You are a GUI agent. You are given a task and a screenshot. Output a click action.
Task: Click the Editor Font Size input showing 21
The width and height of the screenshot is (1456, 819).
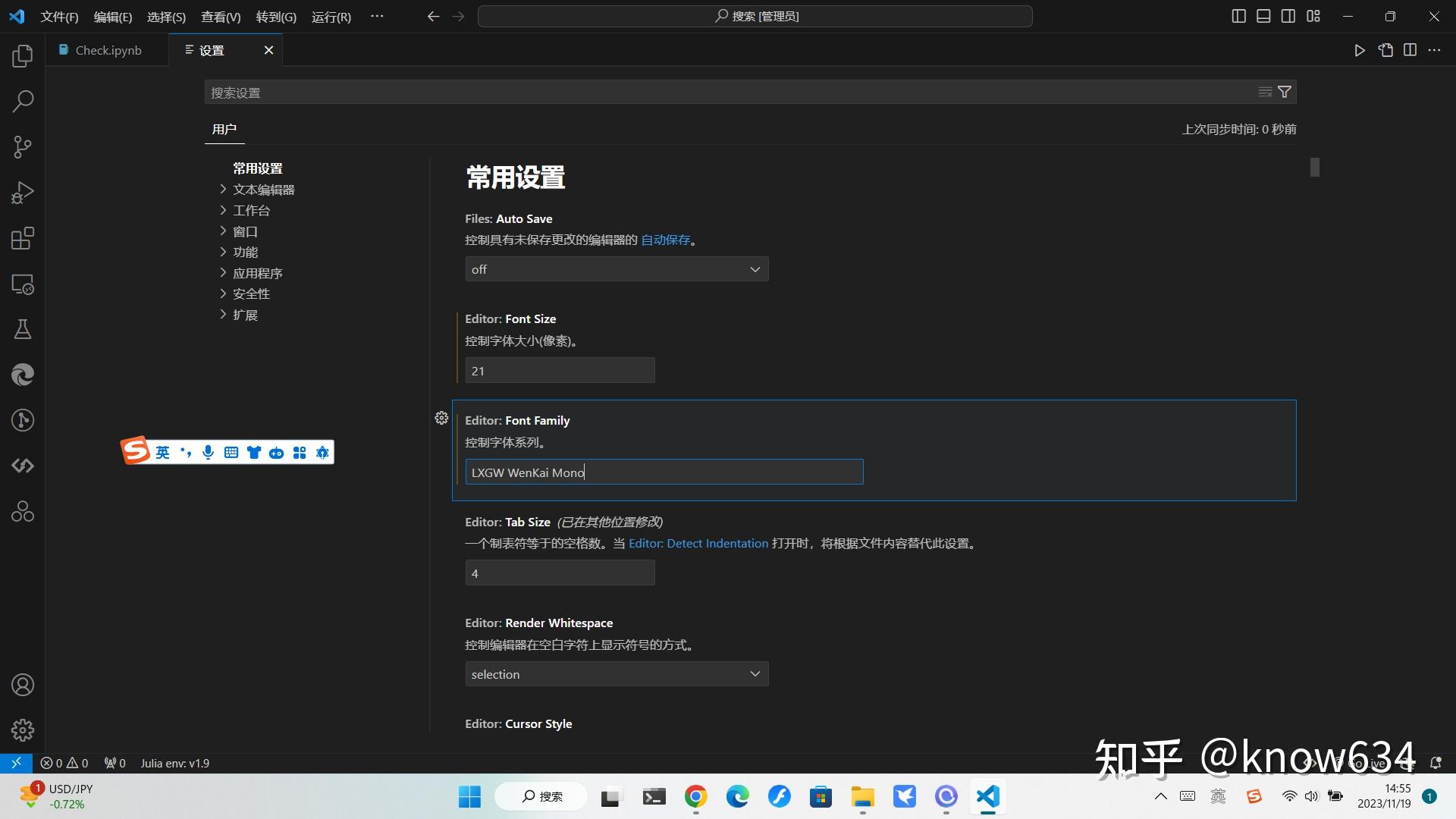(560, 370)
